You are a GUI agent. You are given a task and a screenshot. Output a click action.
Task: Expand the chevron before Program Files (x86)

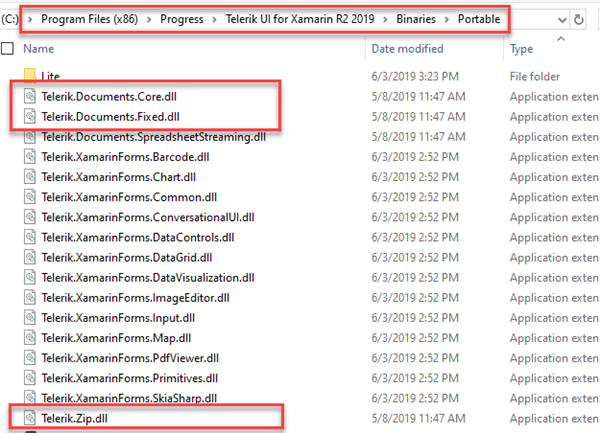point(30,19)
